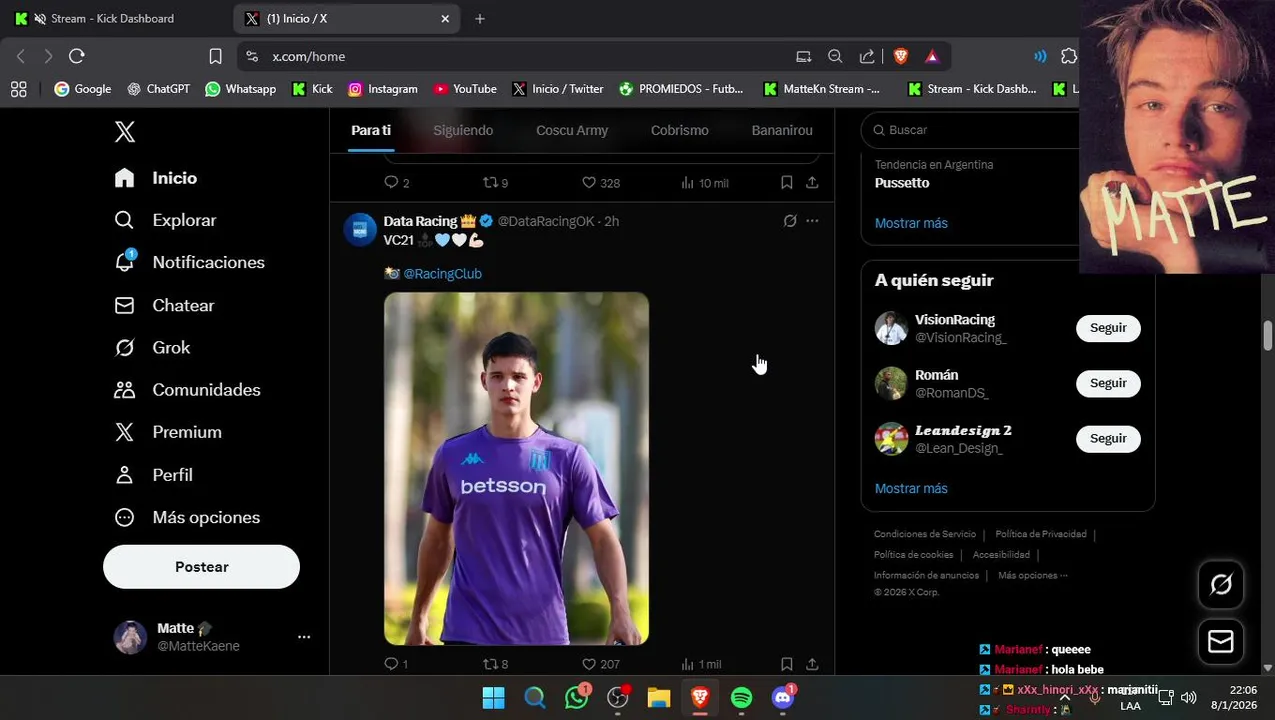Share the Data Racing post
1275x720 pixels.
point(812,664)
